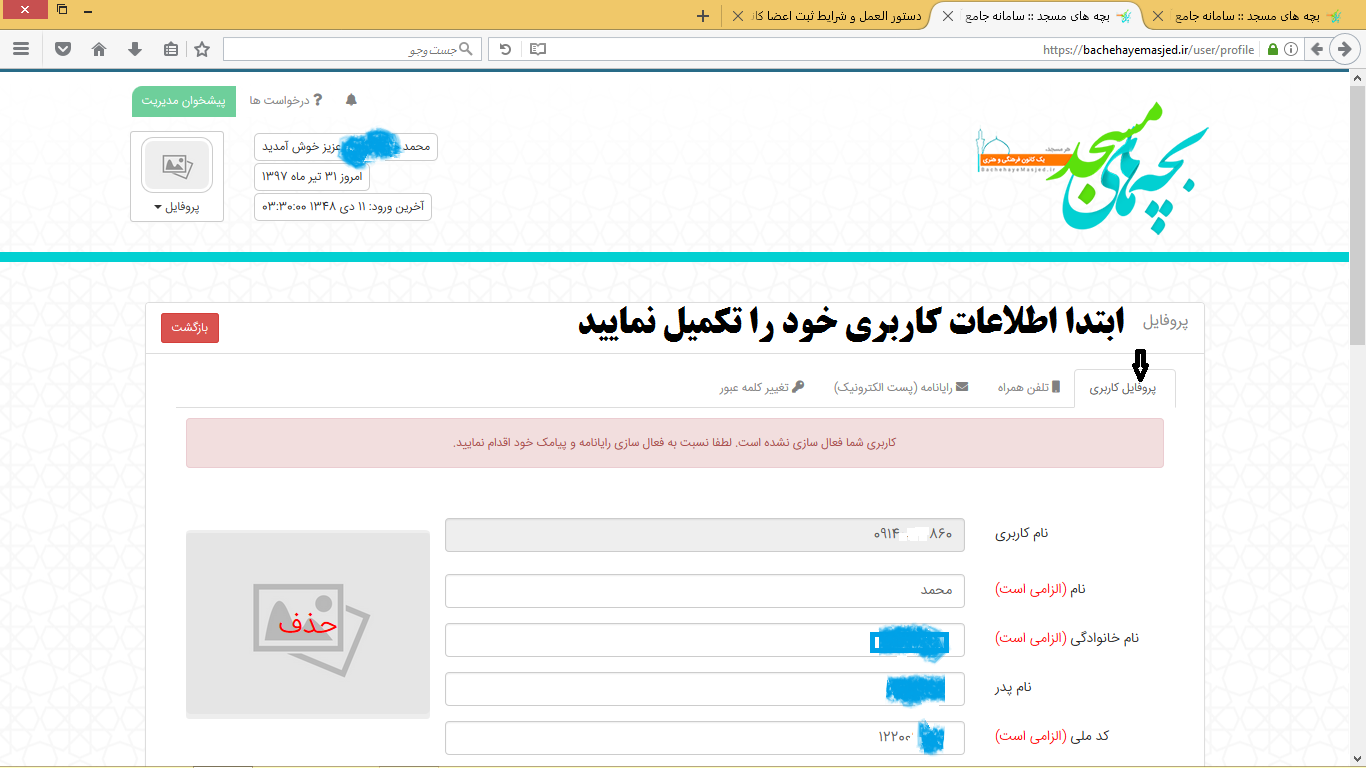Open پیشخوان مدیریت green button

[184, 101]
